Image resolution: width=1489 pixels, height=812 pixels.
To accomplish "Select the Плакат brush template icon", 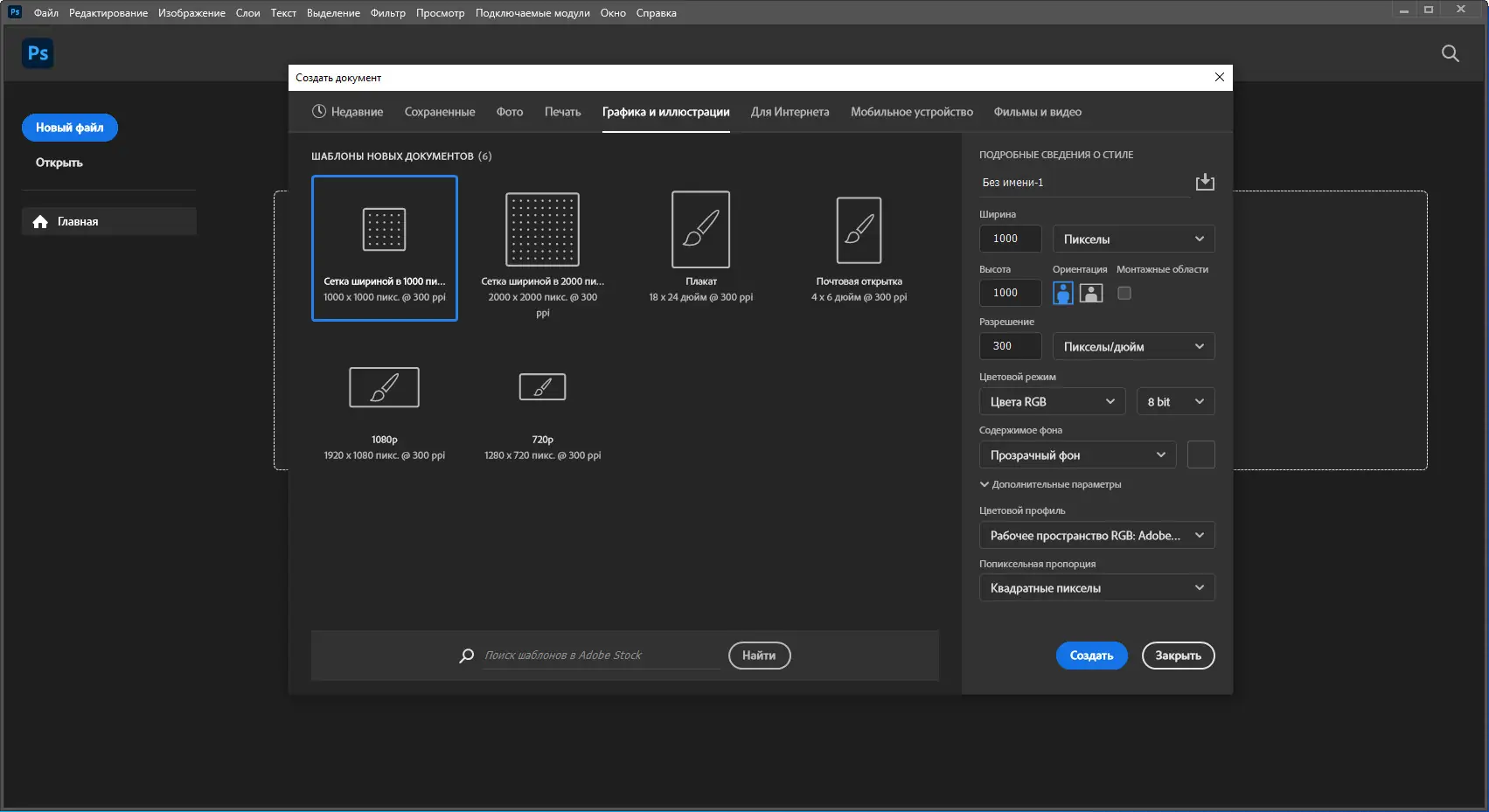I will (700, 229).
